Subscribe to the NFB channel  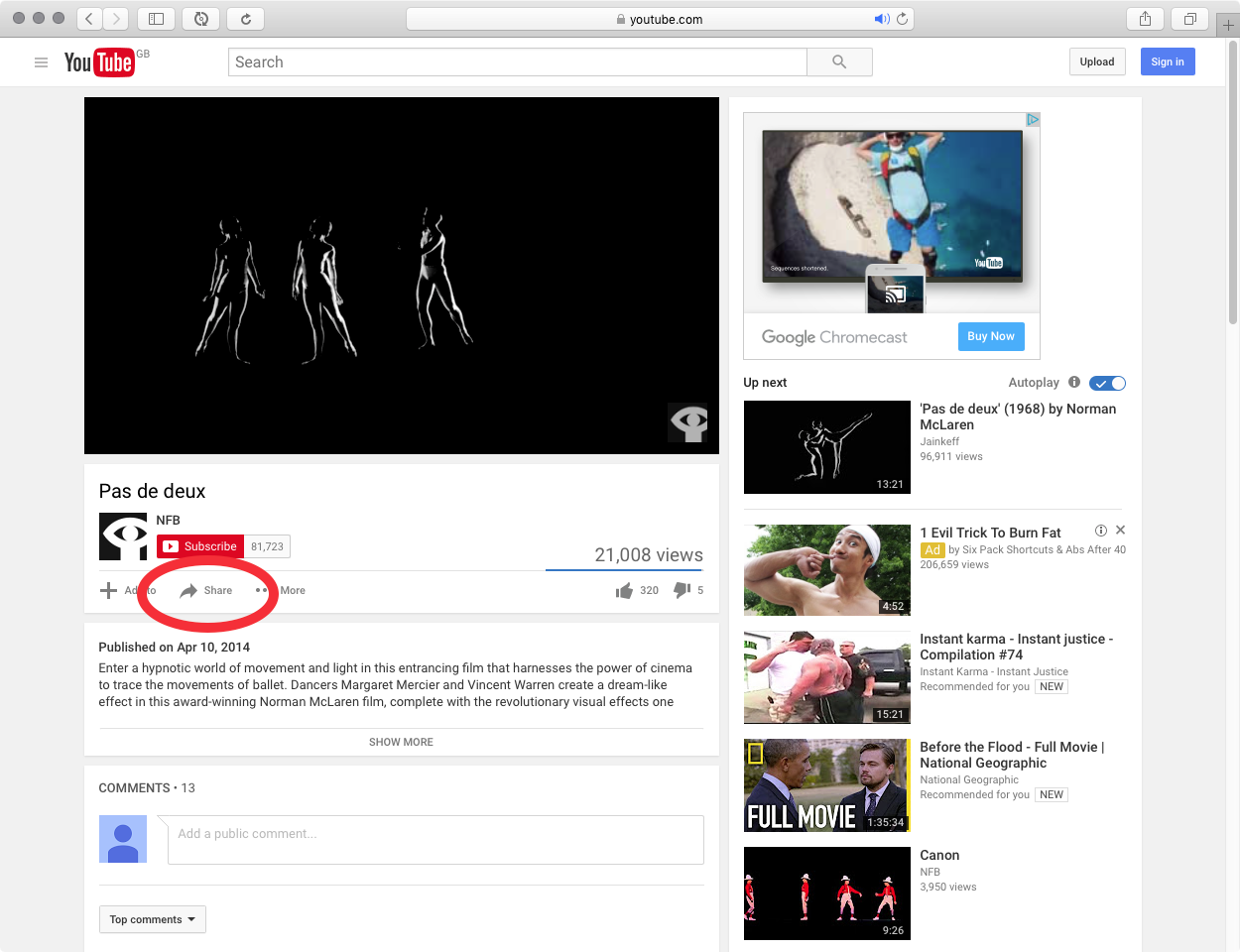200,546
